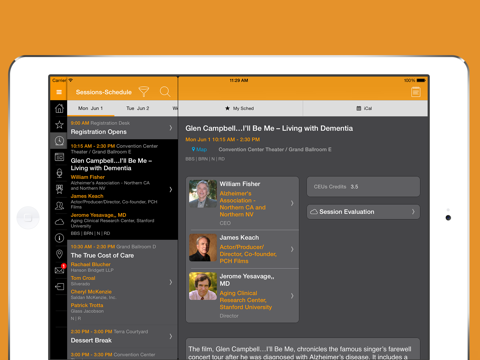The image size is (480, 360).
Task: Open the hamburger menu button
Action: click(59, 92)
